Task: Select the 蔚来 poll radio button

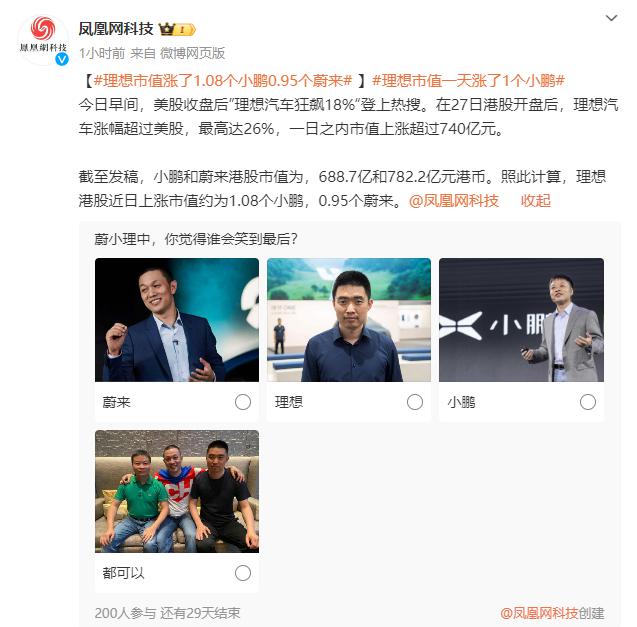Action: coord(243,402)
